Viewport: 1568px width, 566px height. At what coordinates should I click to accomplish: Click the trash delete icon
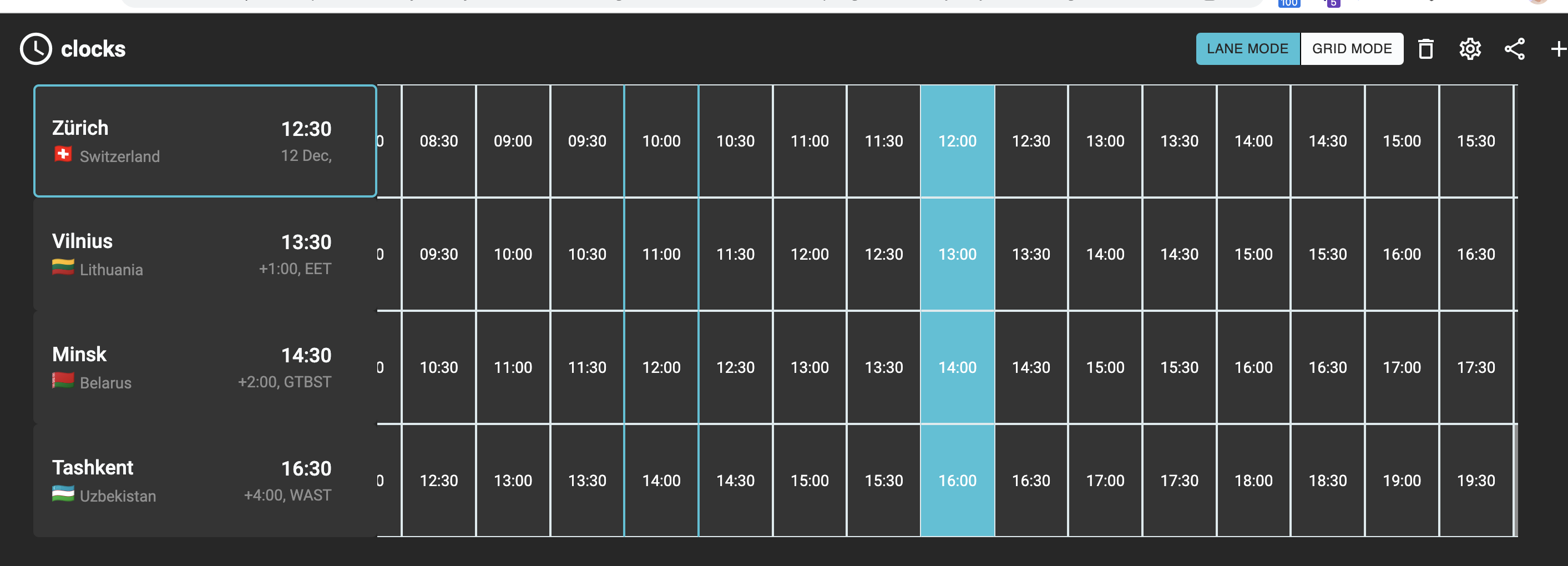[1426, 49]
